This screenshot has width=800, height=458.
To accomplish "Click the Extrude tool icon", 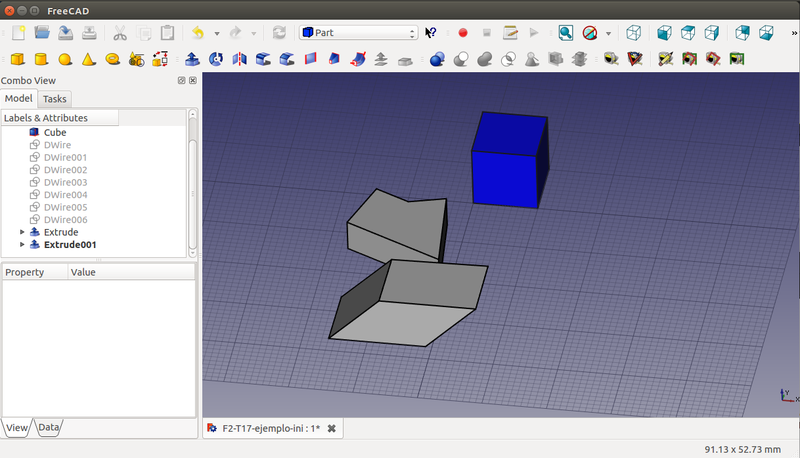I will pos(192,60).
